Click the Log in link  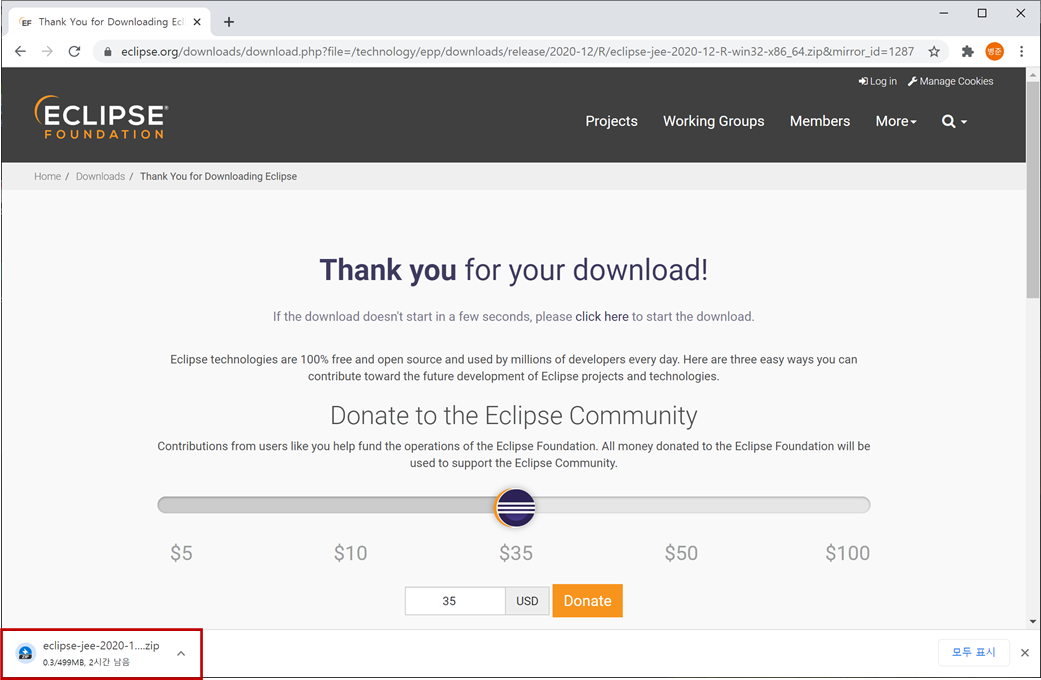click(878, 81)
